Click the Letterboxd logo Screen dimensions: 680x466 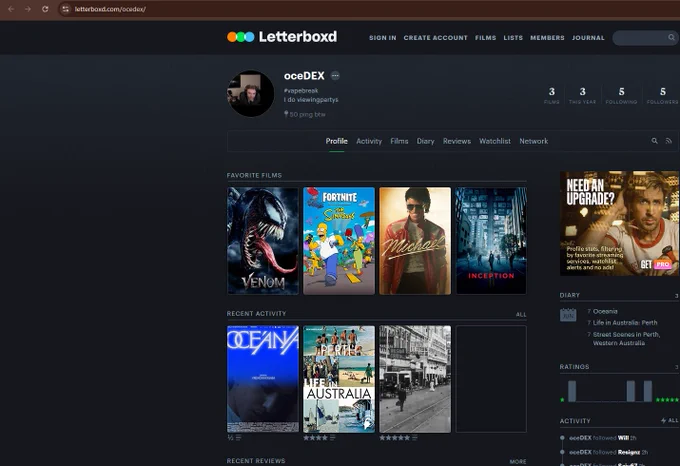282,37
